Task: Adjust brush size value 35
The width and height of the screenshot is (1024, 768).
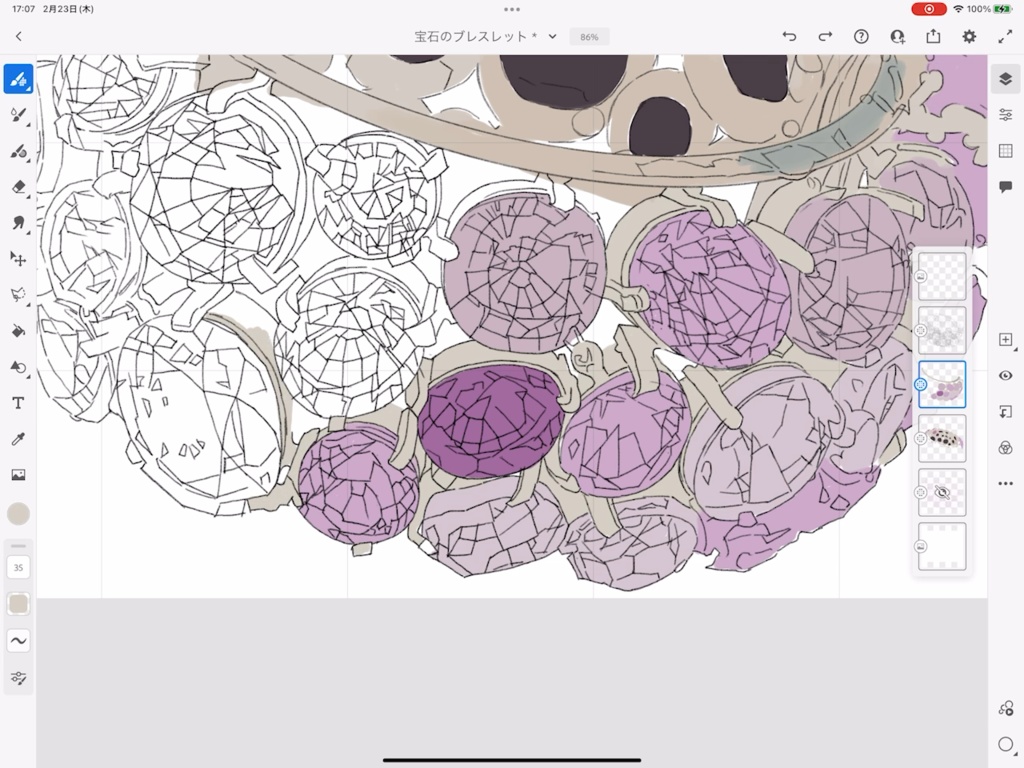Action: pos(18,568)
